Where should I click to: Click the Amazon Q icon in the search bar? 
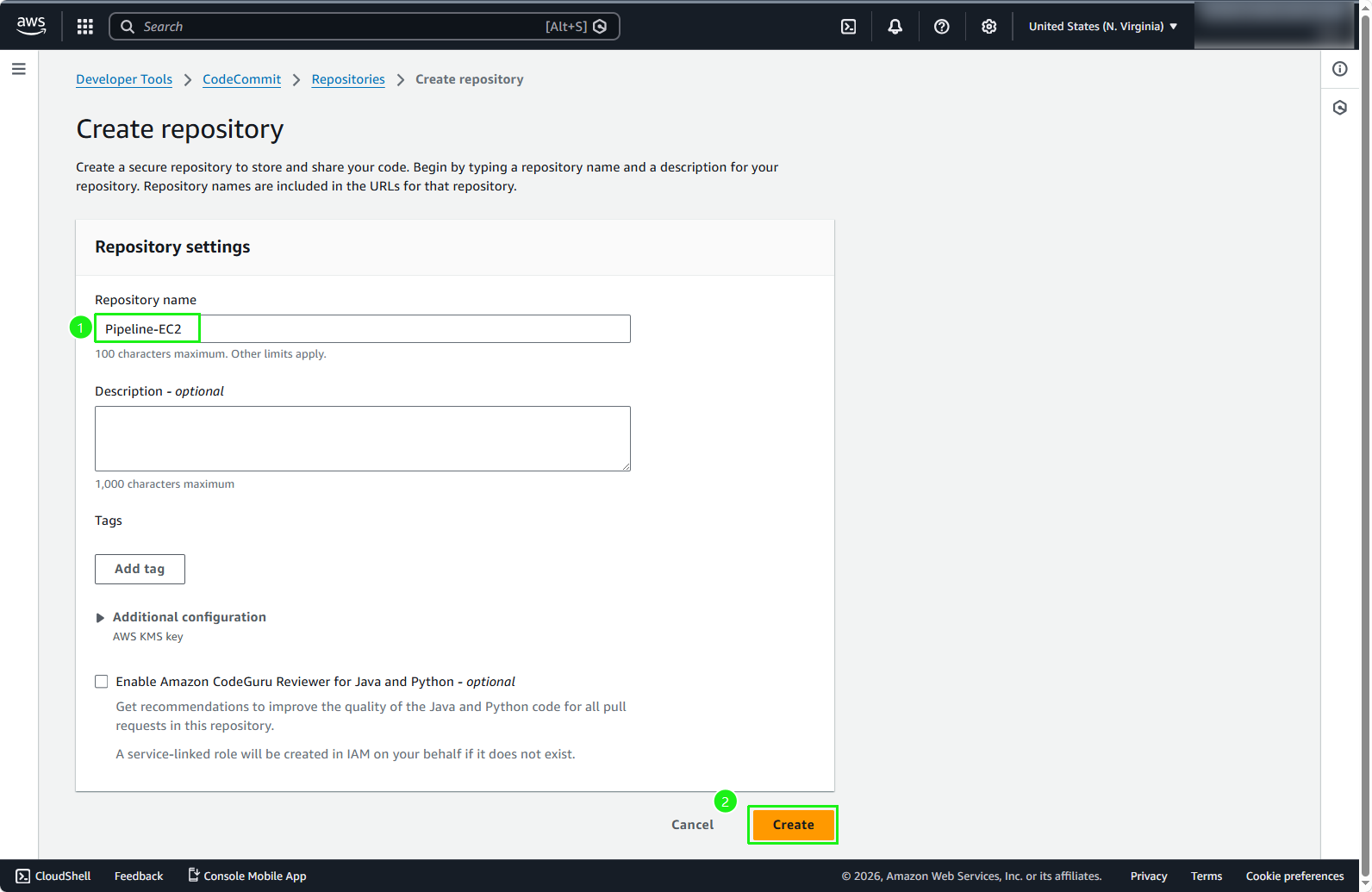(x=601, y=27)
